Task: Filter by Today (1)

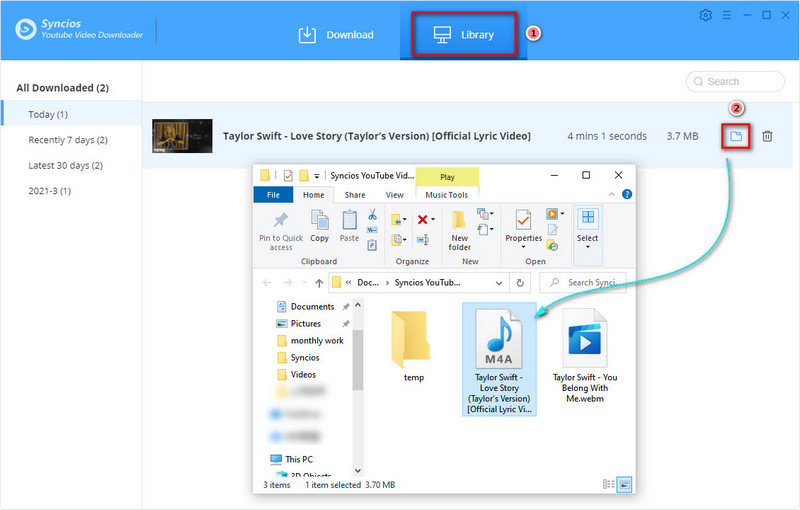Action: 72,114
